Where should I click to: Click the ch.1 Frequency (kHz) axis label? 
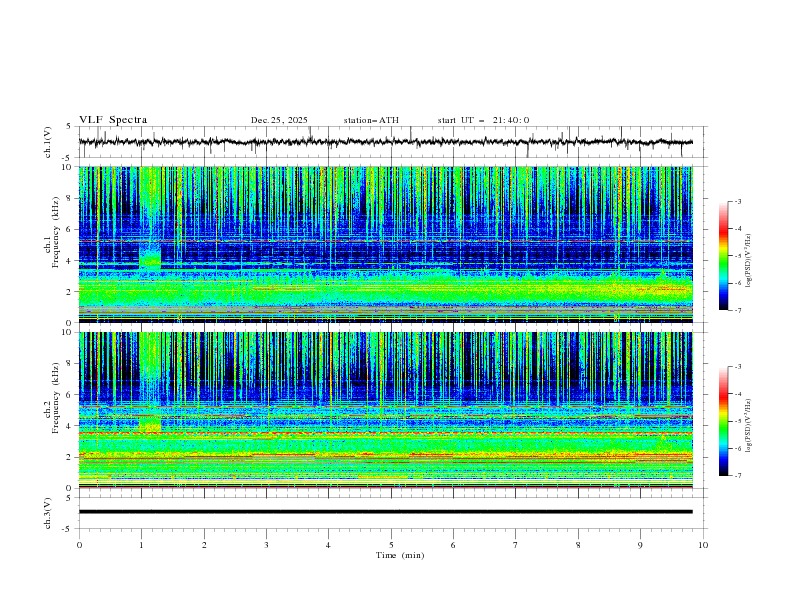52,231
